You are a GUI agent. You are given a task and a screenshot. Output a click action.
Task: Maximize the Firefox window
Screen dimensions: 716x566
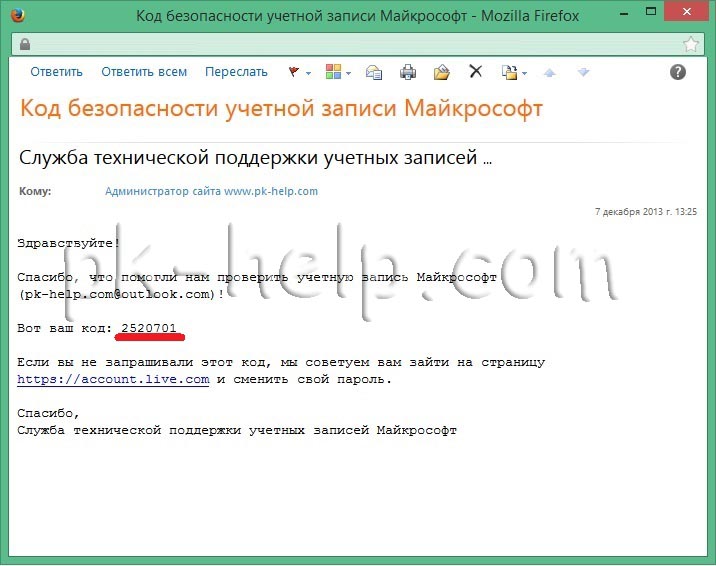pyautogui.click(x=652, y=12)
